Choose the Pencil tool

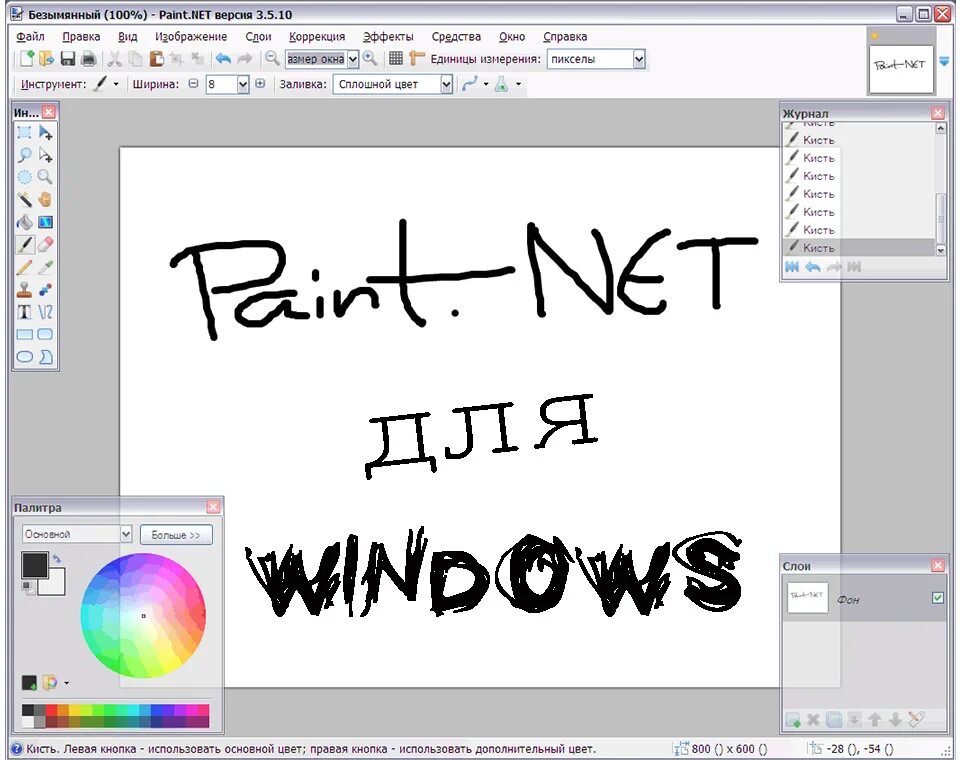[x=24, y=267]
